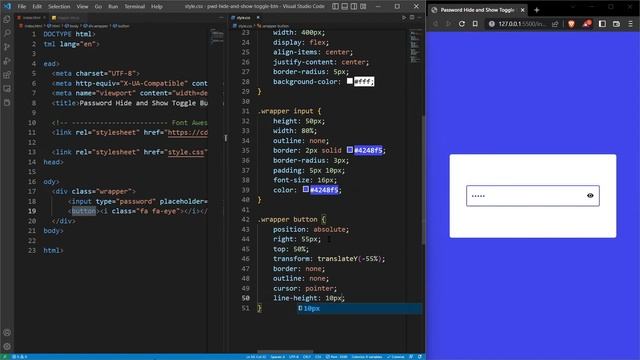The width and height of the screenshot is (640, 360).
Task: Open the Source Control view
Action: pos(7,47)
